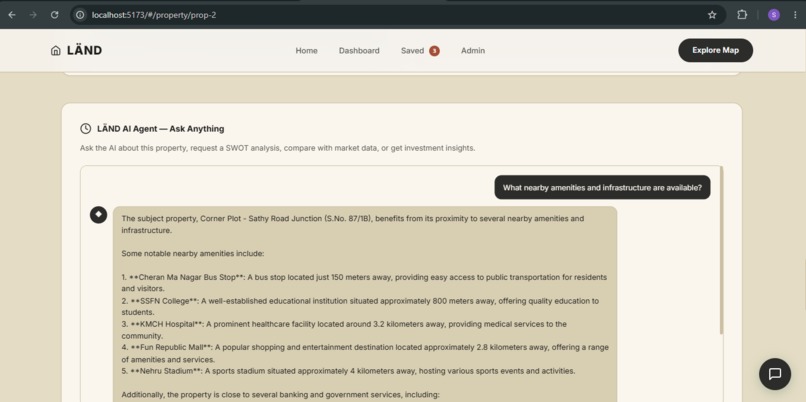Click the 'Nehru Stadium' list line
Image resolution: width=806 pixels, height=402 pixels.
(x=348, y=371)
